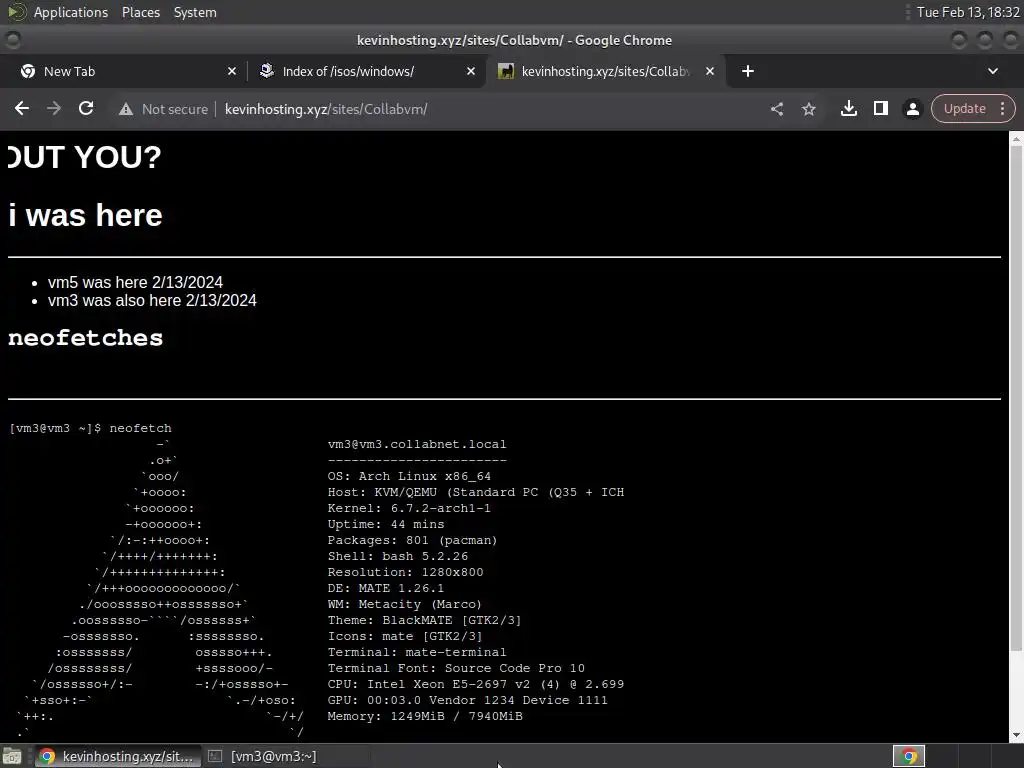1024x768 pixels.
Task: Click the 'Theme: BlackMATE [GTK2/3]' line
Action: pos(424,620)
